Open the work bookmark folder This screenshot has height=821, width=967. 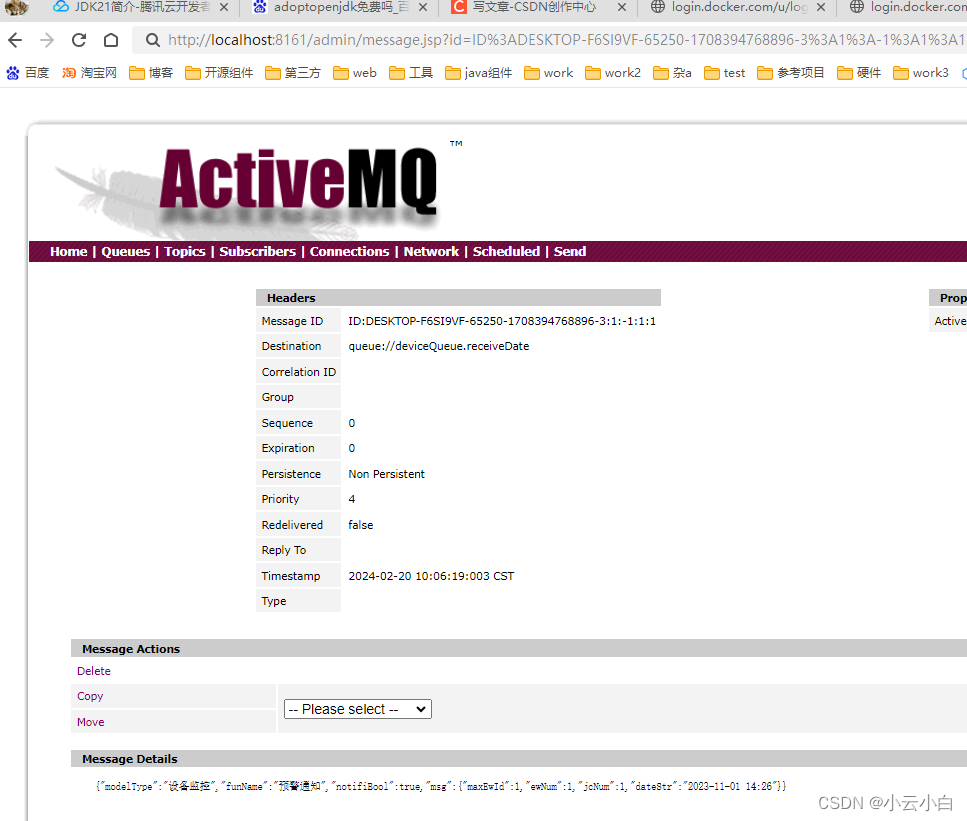click(x=549, y=73)
